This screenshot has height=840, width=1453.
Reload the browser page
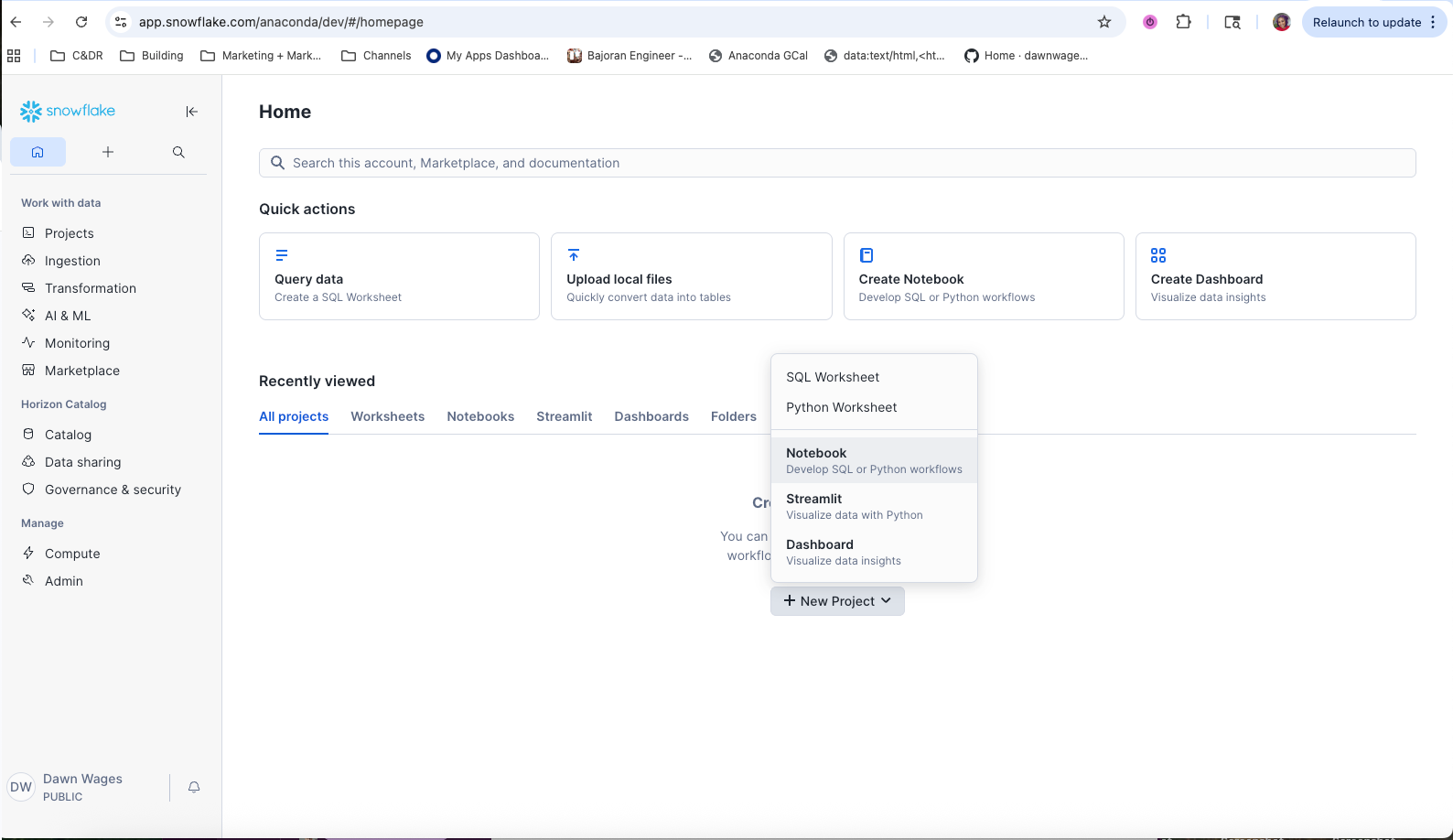pos(81,22)
